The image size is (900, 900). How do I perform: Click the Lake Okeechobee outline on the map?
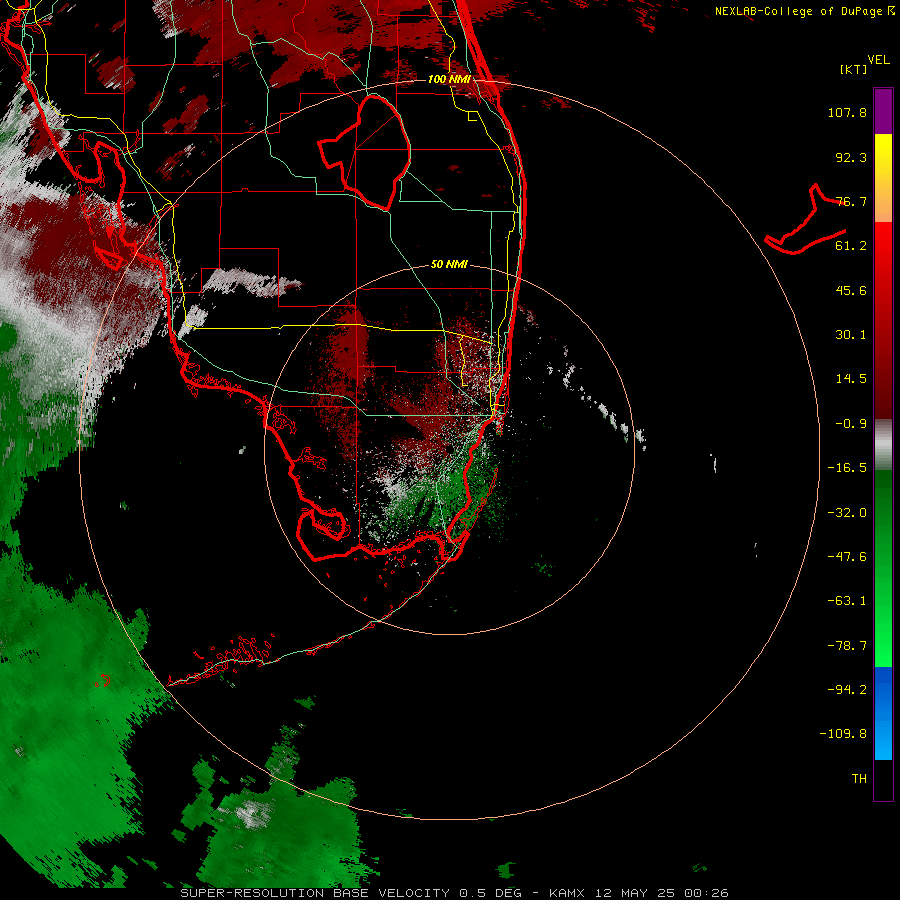tap(364, 152)
